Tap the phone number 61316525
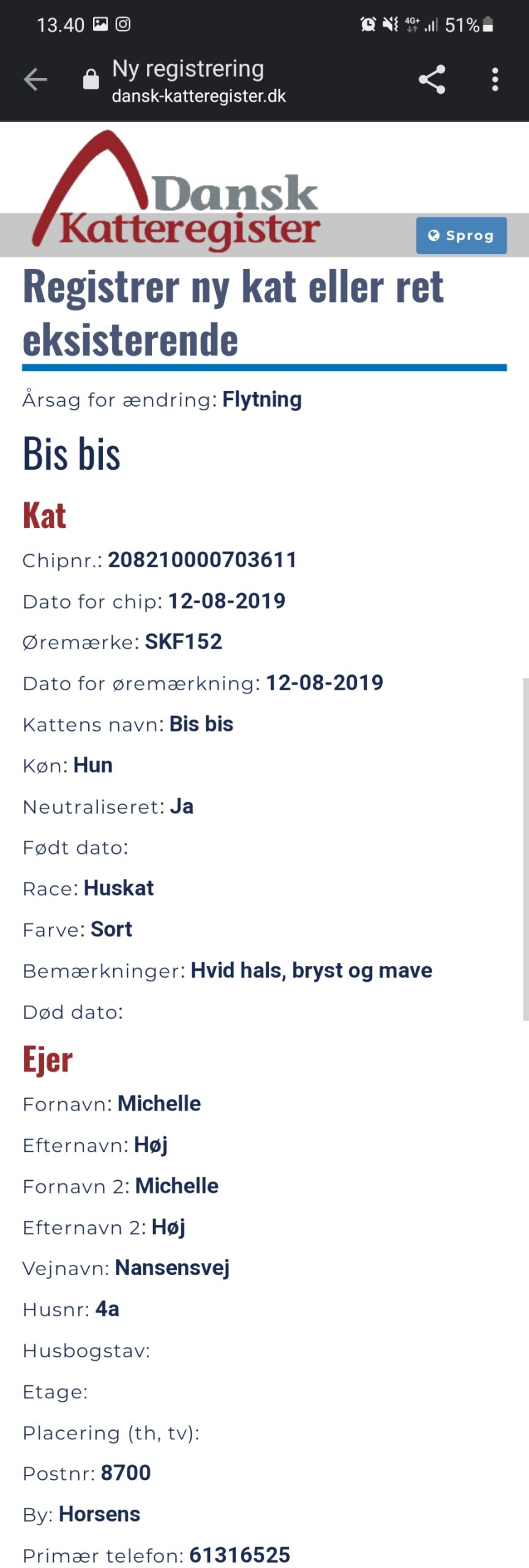529x1568 pixels. 239,1555
